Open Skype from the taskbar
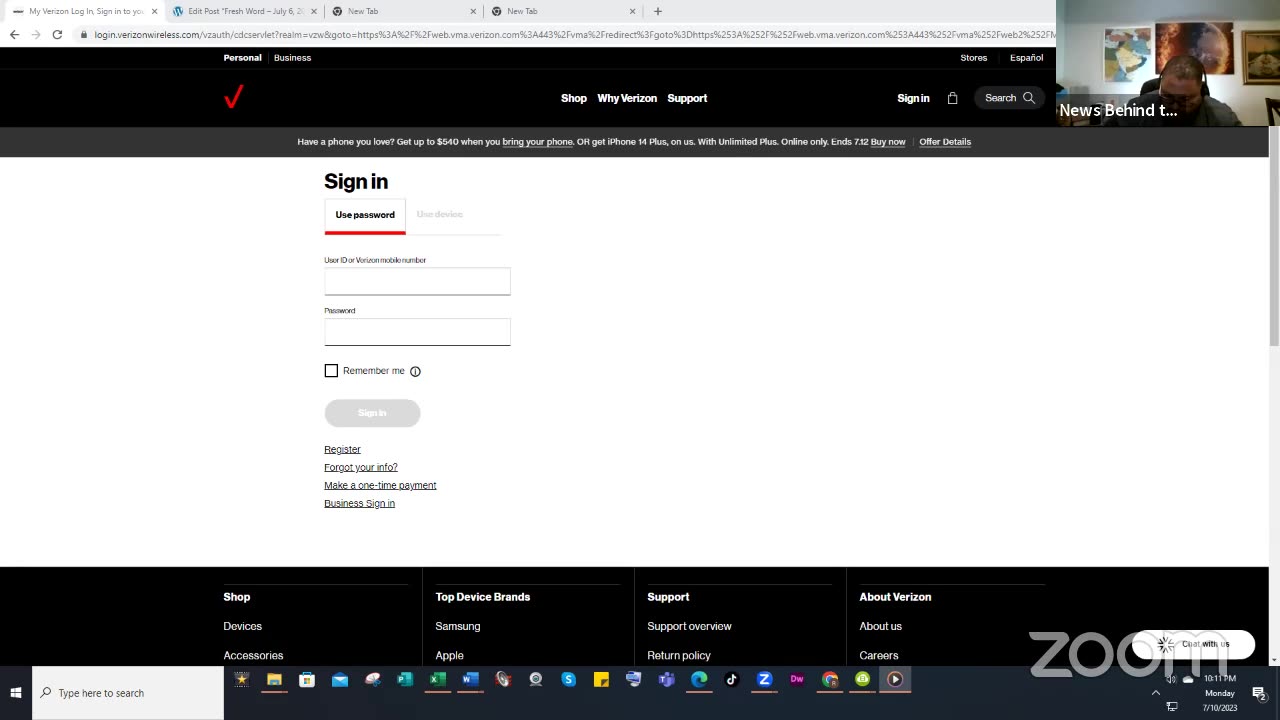1280x720 pixels. point(568,680)
